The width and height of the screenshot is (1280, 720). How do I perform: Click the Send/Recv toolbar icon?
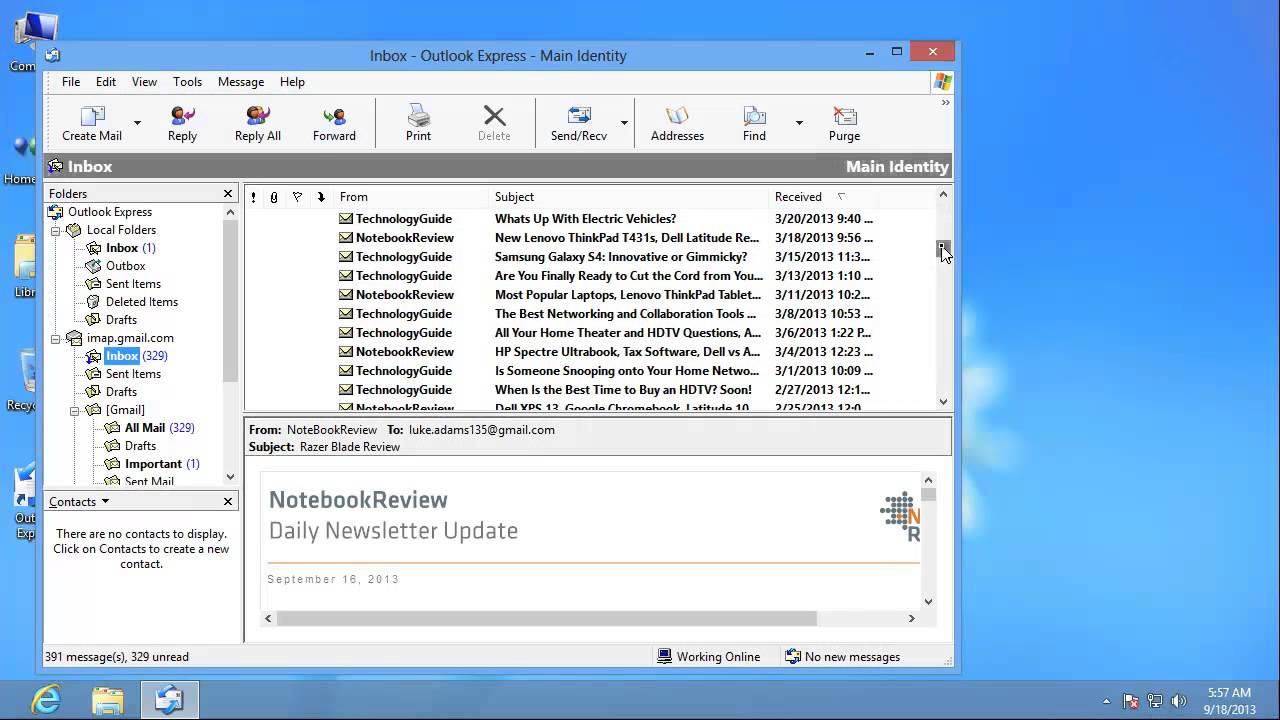click(x=579, y=124)
